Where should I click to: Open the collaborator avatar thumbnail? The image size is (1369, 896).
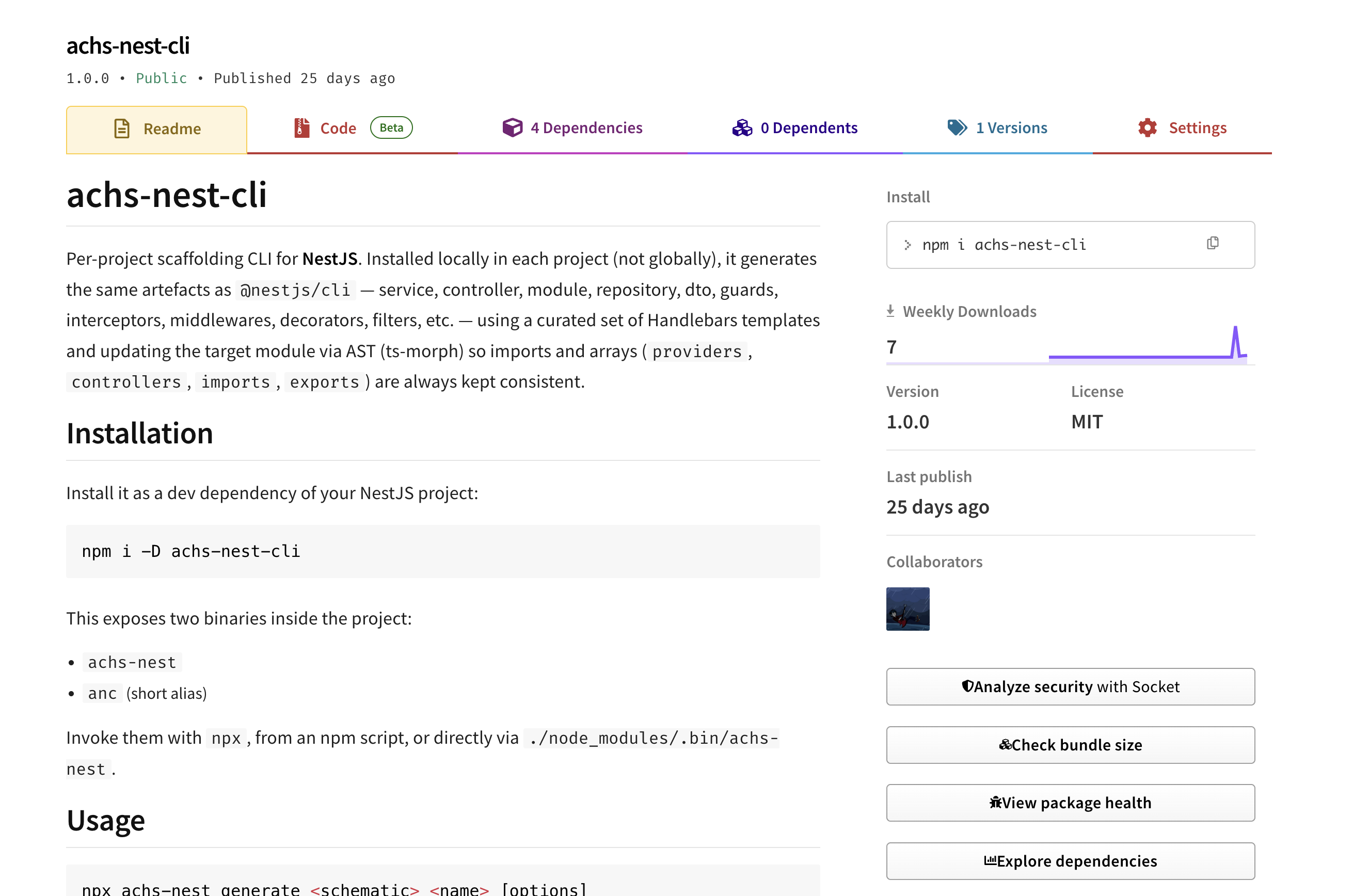908,609
